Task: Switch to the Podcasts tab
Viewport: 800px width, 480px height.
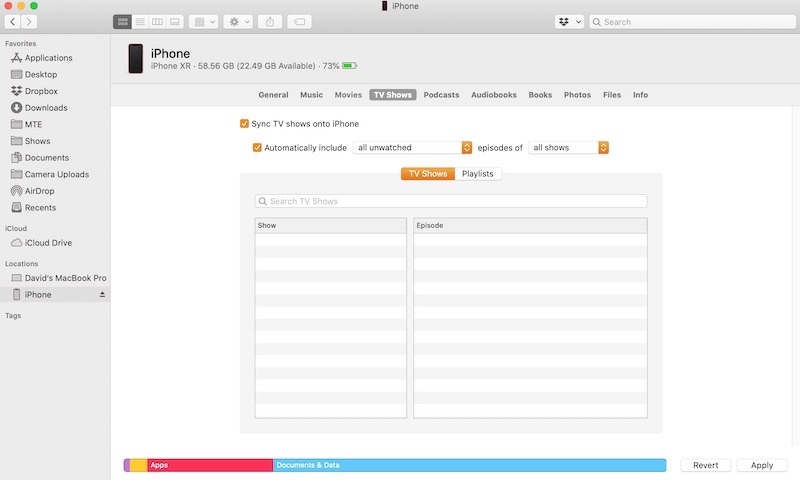Action: (x=441, y=95)
